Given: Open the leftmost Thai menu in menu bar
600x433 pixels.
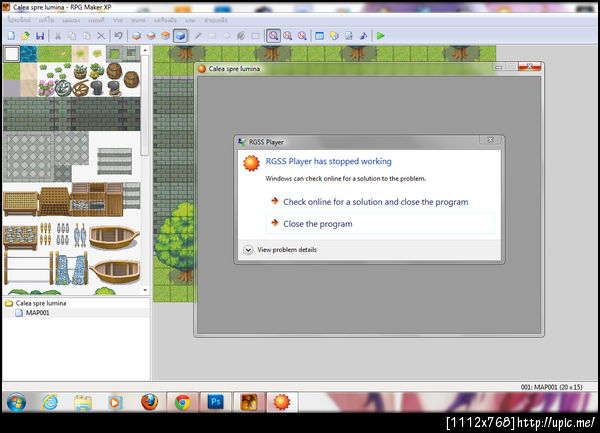Looking at the screenshot, I should (19, 20).
